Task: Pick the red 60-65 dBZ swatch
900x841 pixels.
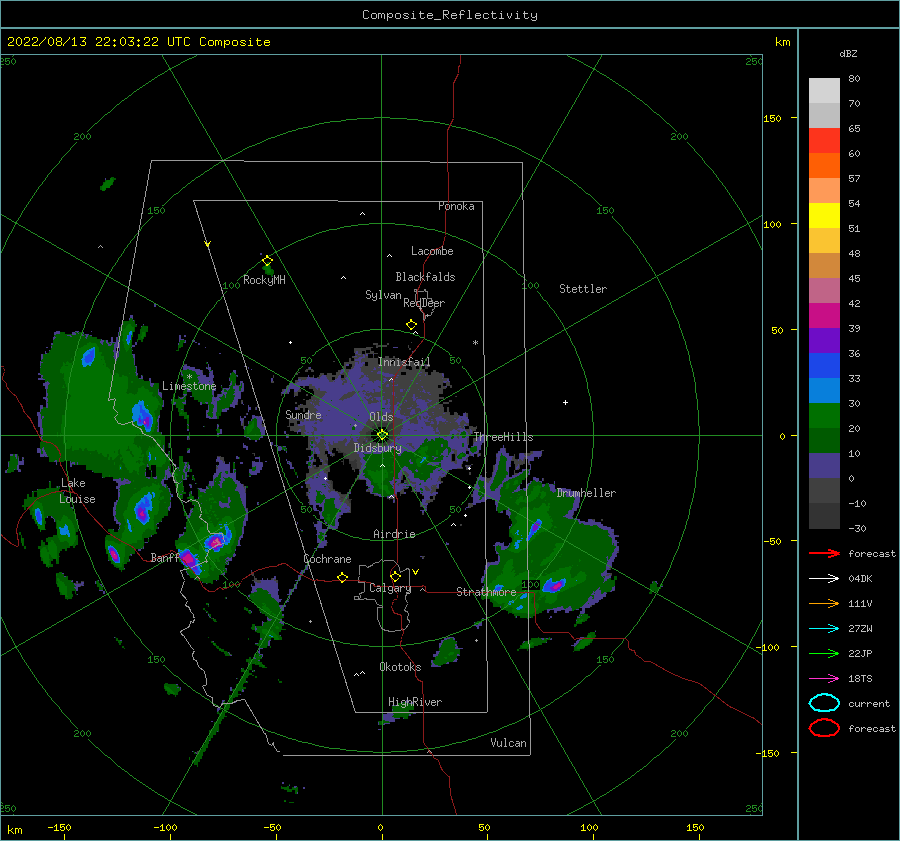Action: pyautogui.click(x=824, y=140)
